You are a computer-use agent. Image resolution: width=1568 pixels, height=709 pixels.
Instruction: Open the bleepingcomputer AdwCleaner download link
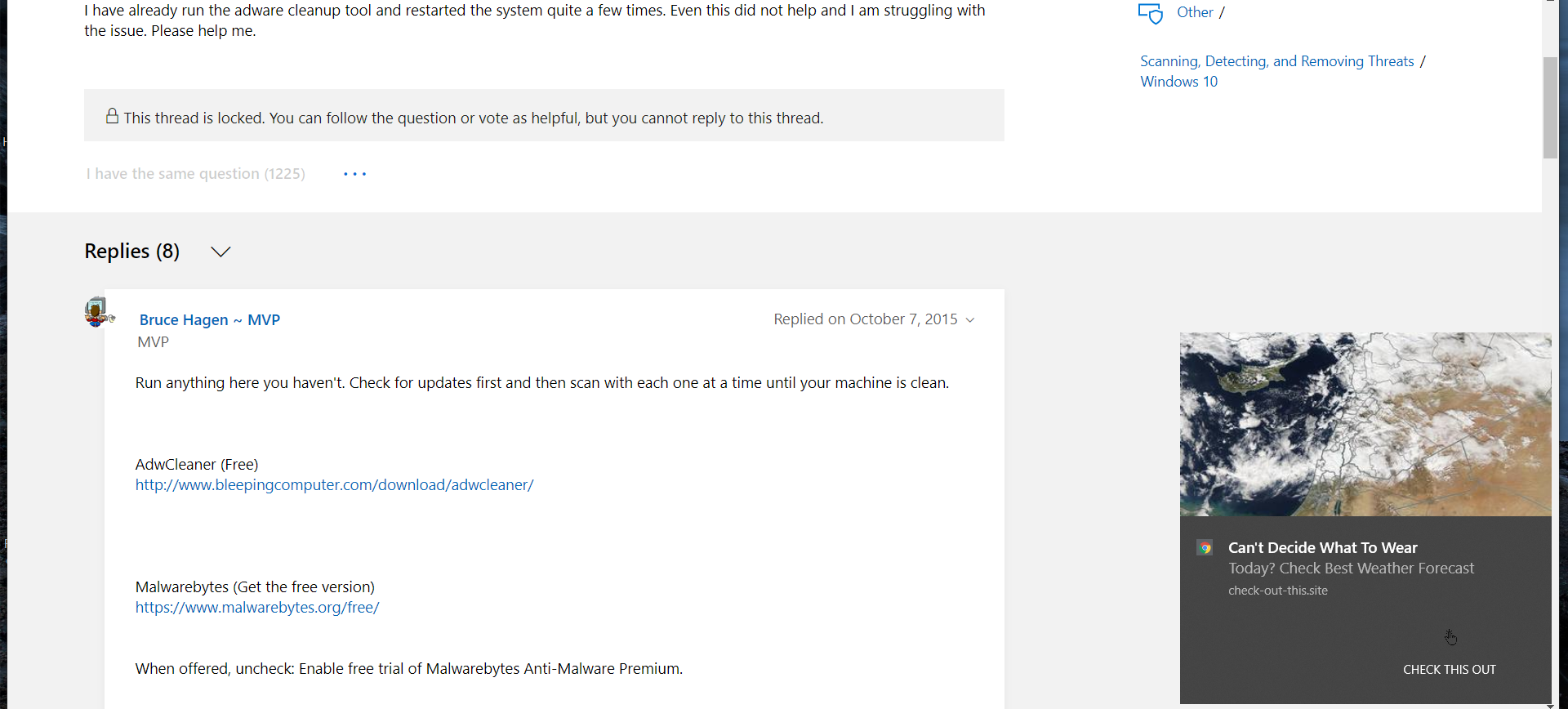tap(335, 485)
